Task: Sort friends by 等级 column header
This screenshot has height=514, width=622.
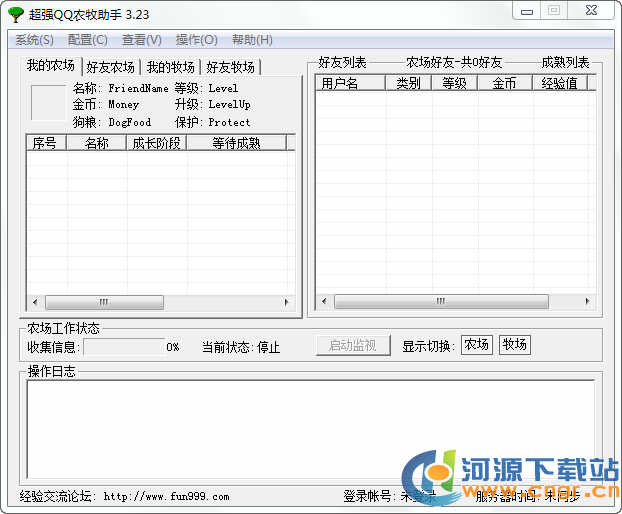Action: pos(455,83)
